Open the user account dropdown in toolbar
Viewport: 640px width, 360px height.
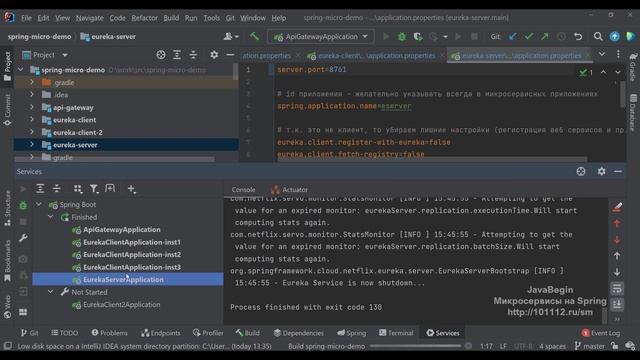(231, 37)
